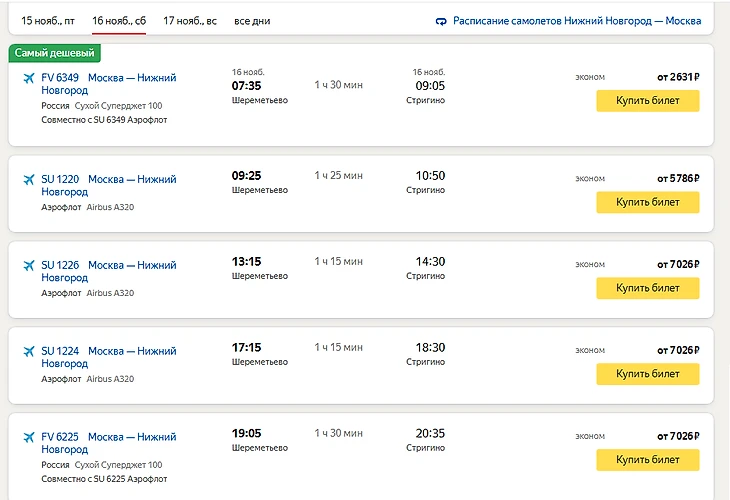Click the Самый дешевый green badge
The image size is (730, 500).
point(56,52)
